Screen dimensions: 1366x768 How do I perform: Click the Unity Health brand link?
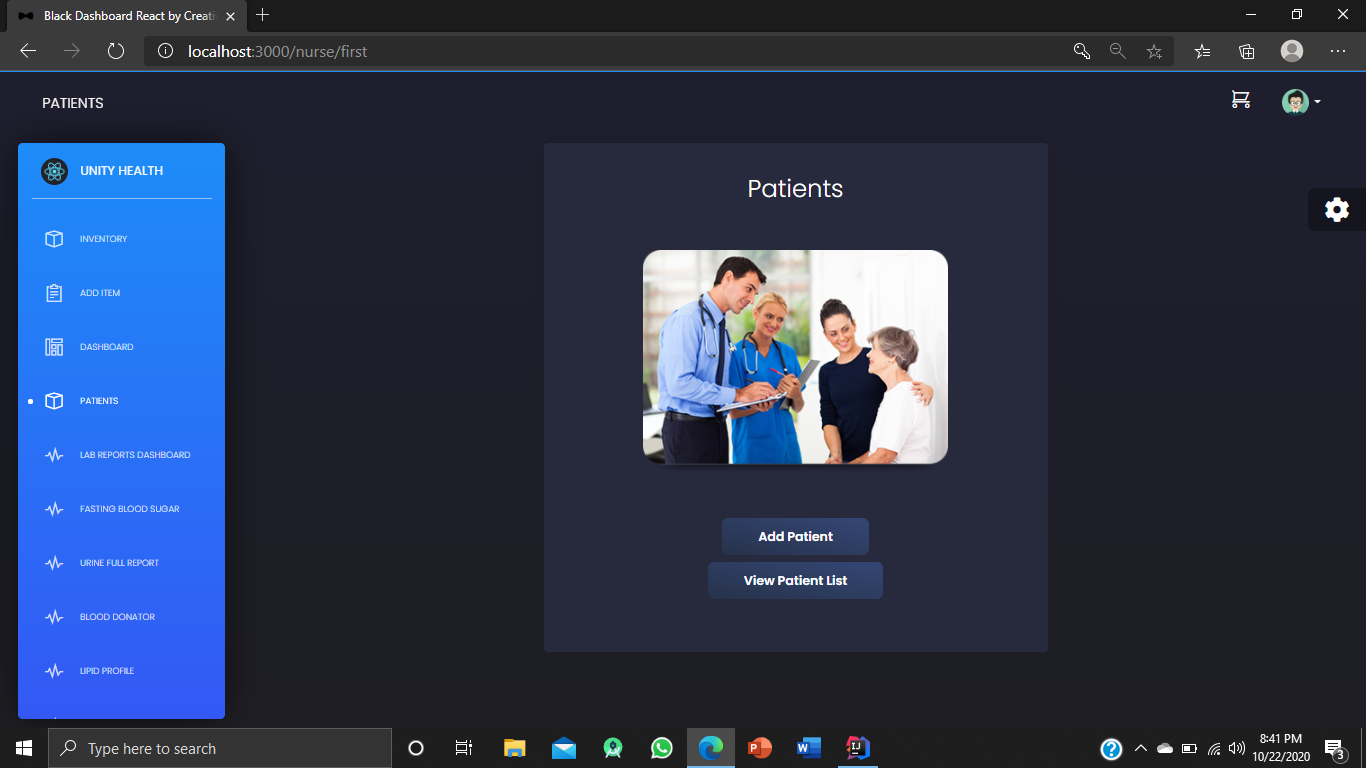click(121, 171)
